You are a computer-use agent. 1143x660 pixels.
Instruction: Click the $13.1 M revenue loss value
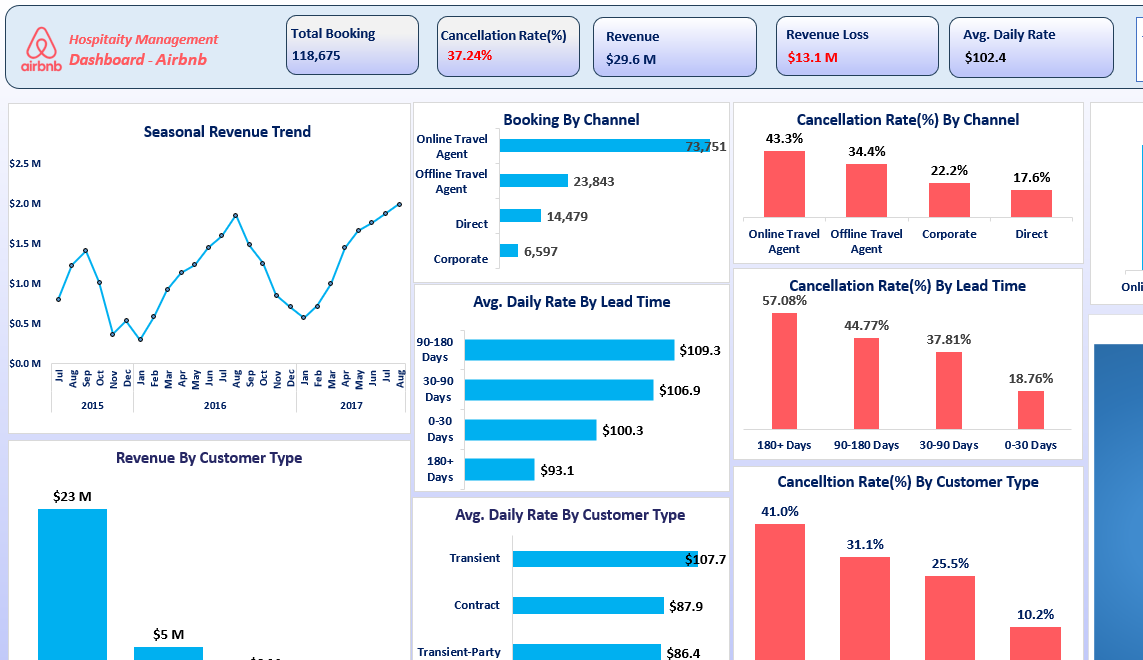812,58
